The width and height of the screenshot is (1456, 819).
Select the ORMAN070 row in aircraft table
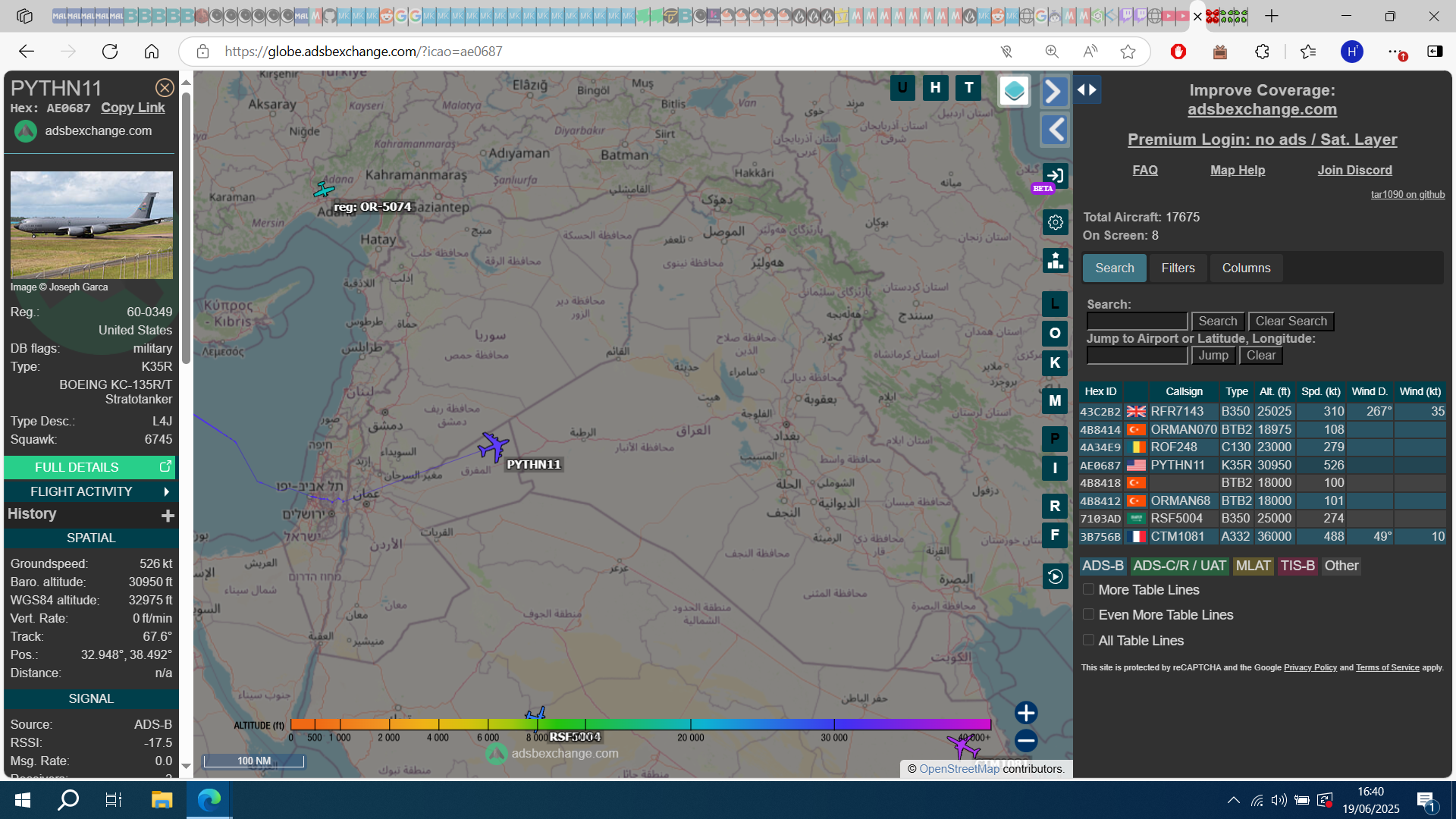coord(1262,430)
